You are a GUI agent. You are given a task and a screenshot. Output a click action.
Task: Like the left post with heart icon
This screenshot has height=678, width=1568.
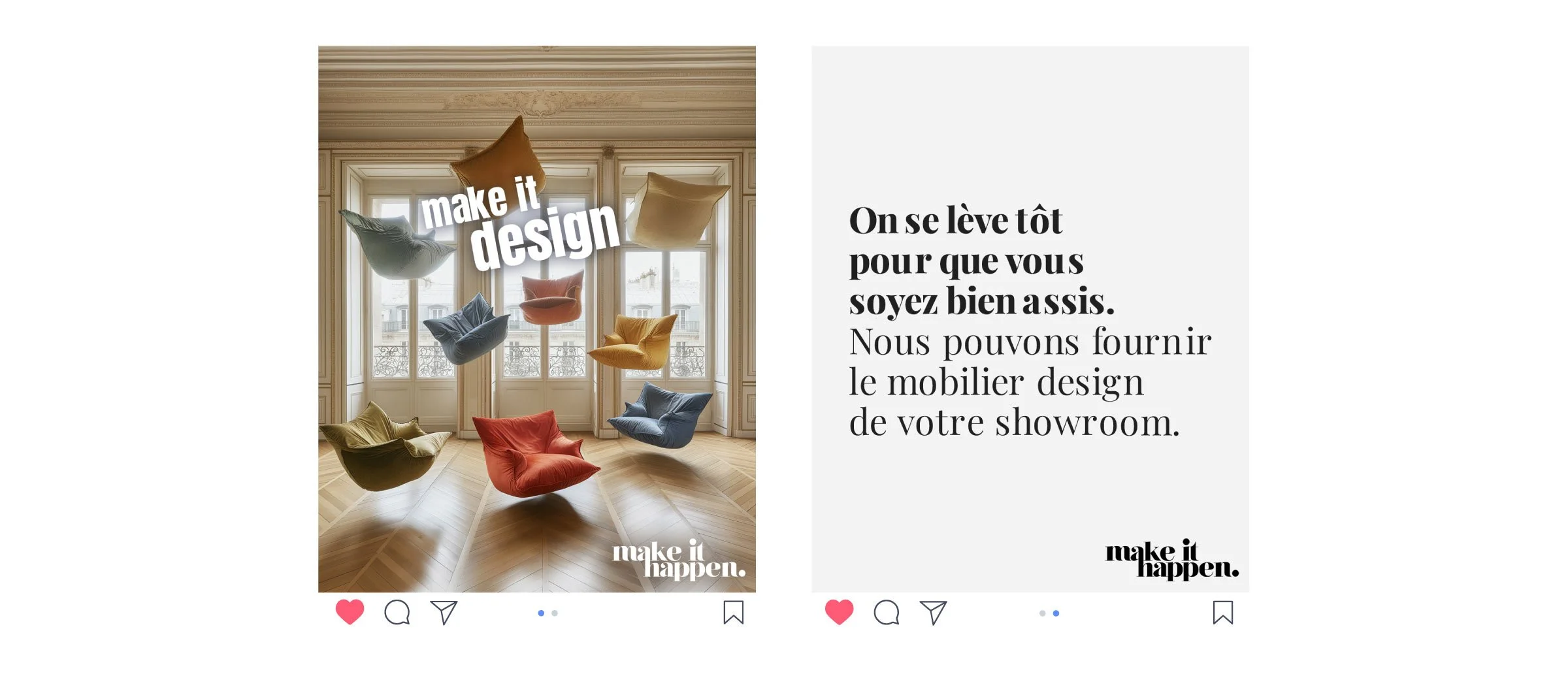point(350,612)
